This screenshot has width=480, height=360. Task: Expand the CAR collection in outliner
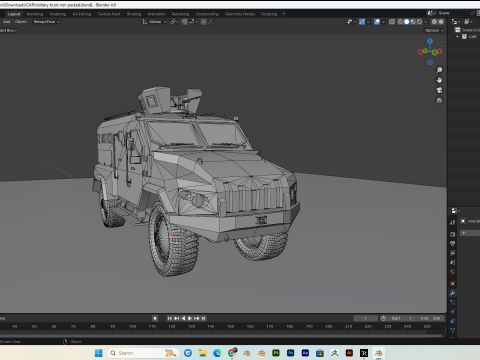click(458, 37)
